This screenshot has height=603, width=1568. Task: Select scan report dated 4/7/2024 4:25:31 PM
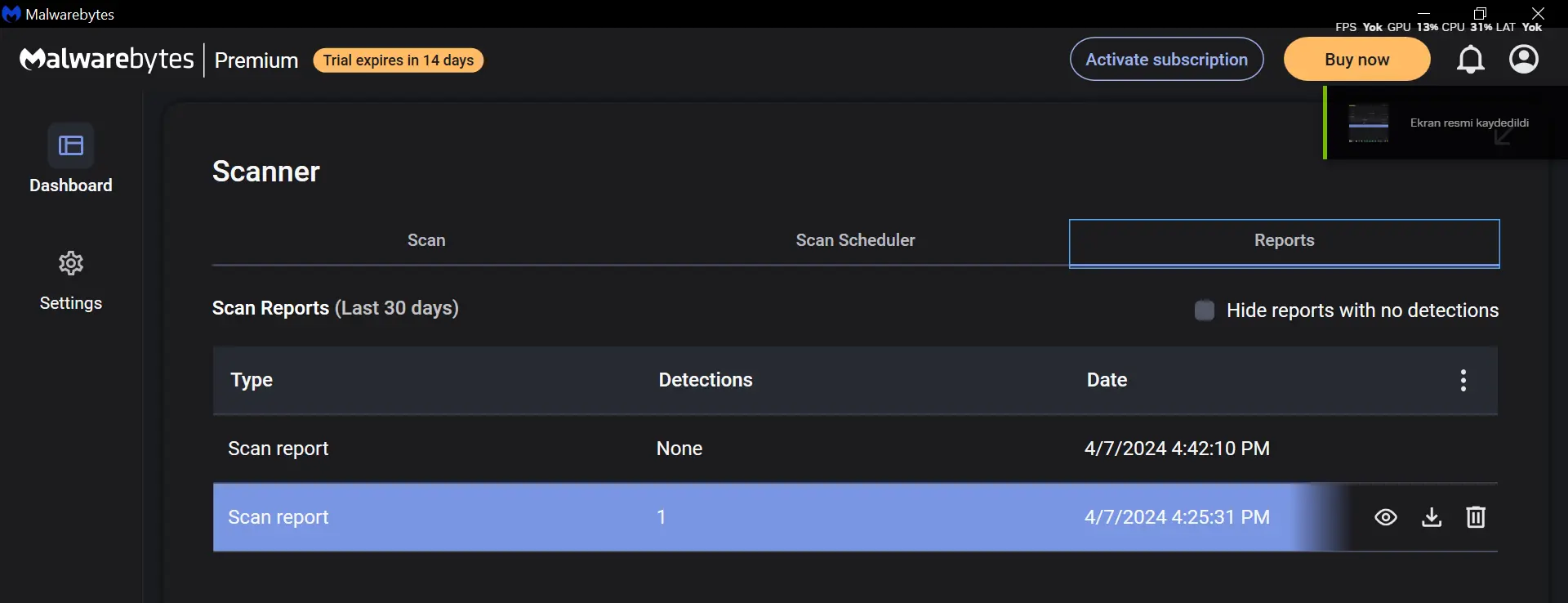[x=855, y=517]
